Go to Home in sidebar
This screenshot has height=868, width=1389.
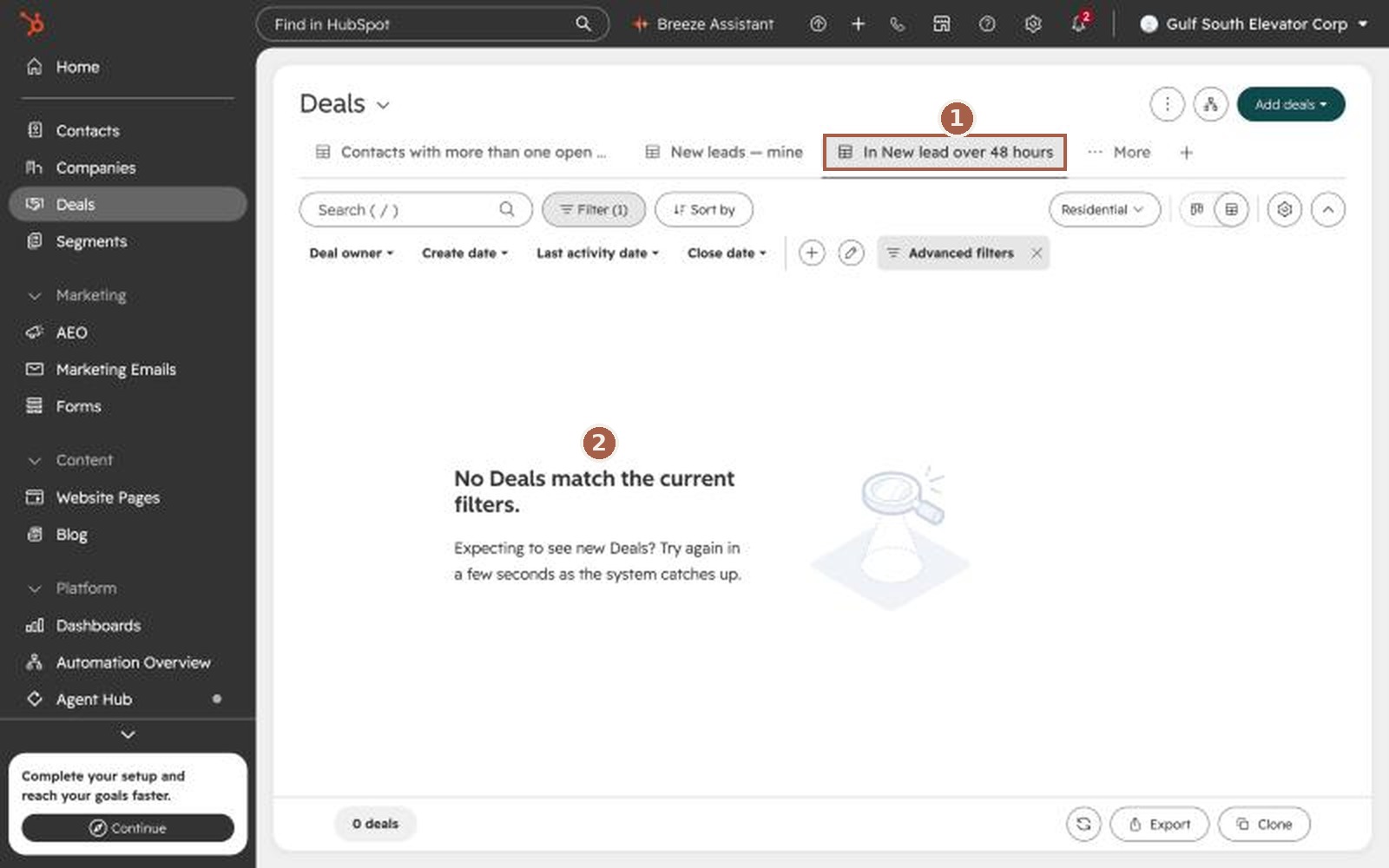point(128,67)
